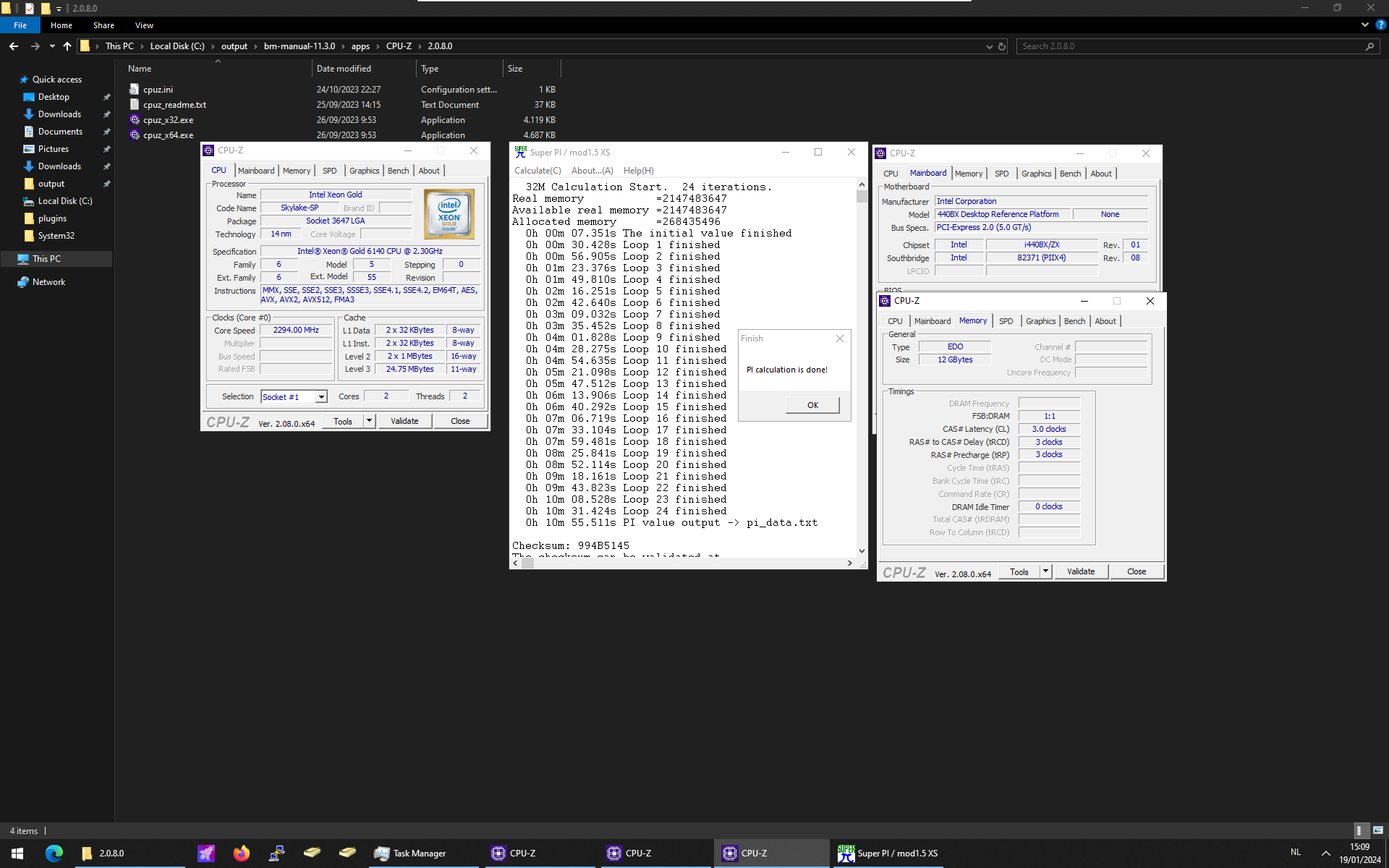Expand breadcrumb arrow after This PC

[x=142, y=46]
